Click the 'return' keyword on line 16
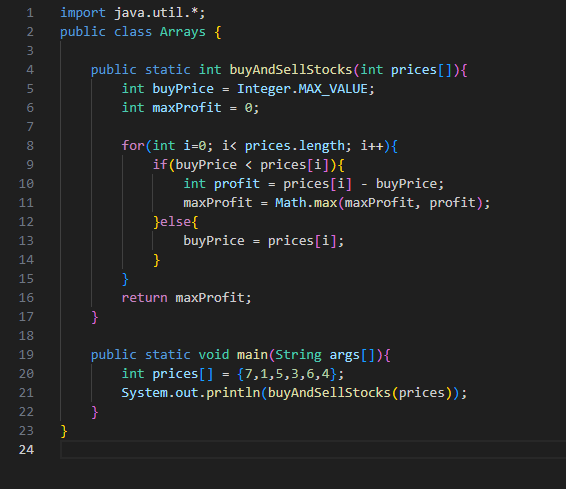Image resolution: width=566 pixels, height=489 pixels. click(144, 298)
